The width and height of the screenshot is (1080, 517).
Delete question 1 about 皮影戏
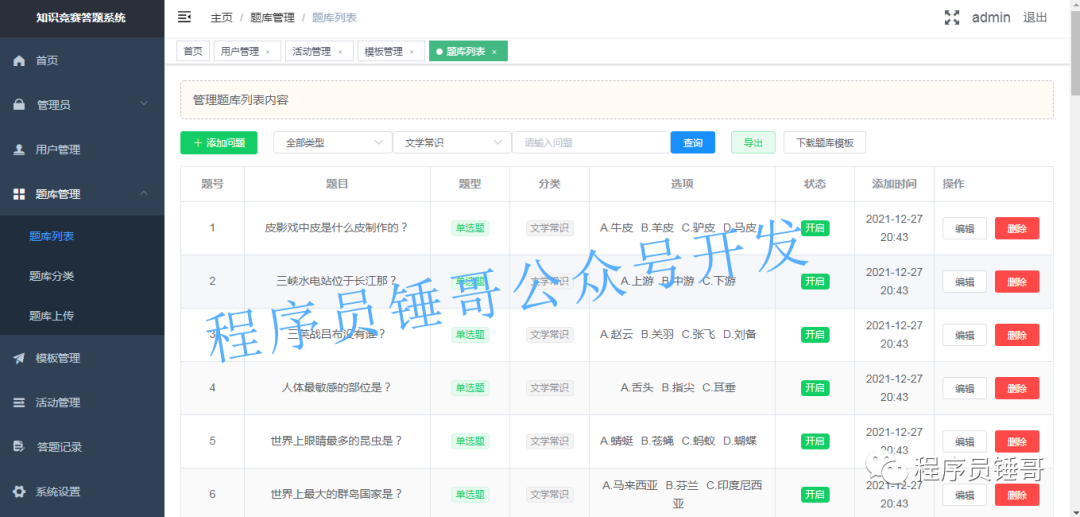[x=1017, y=229]
